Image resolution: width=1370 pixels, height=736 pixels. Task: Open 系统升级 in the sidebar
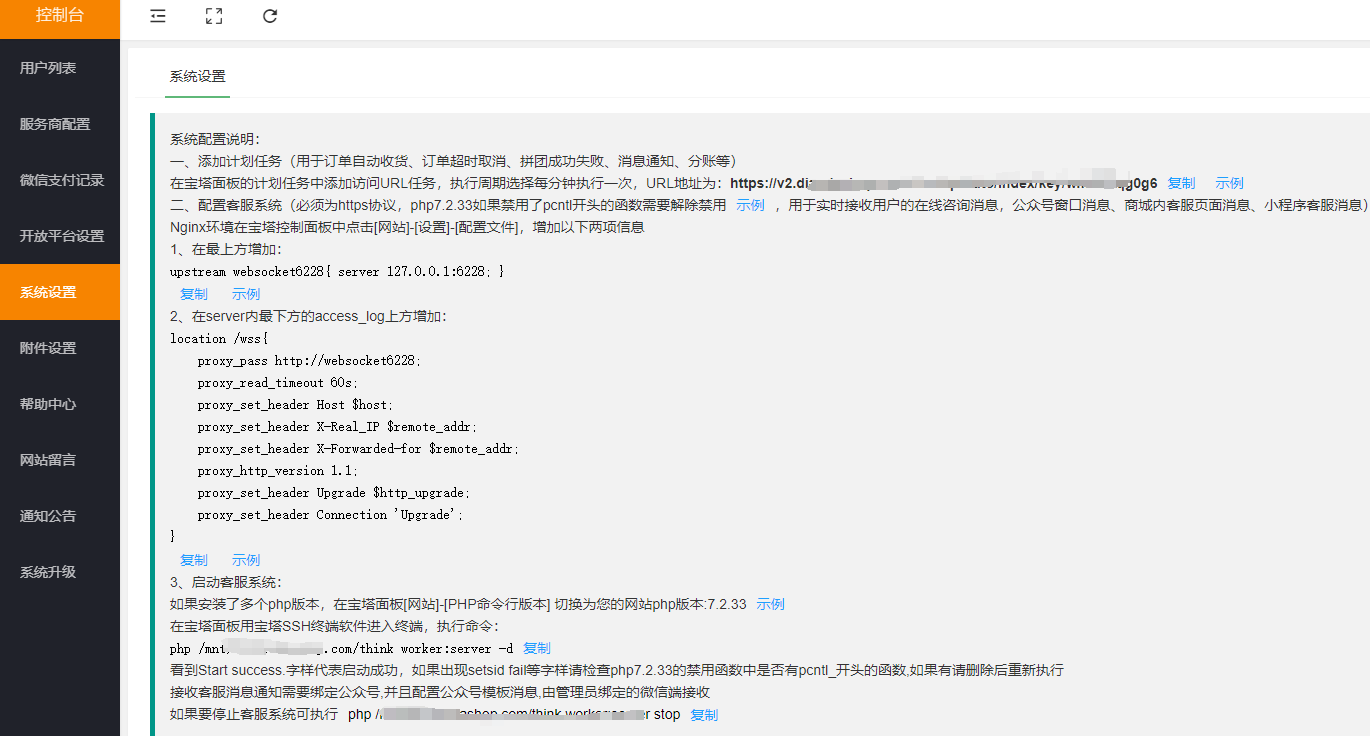click(48, 572)
